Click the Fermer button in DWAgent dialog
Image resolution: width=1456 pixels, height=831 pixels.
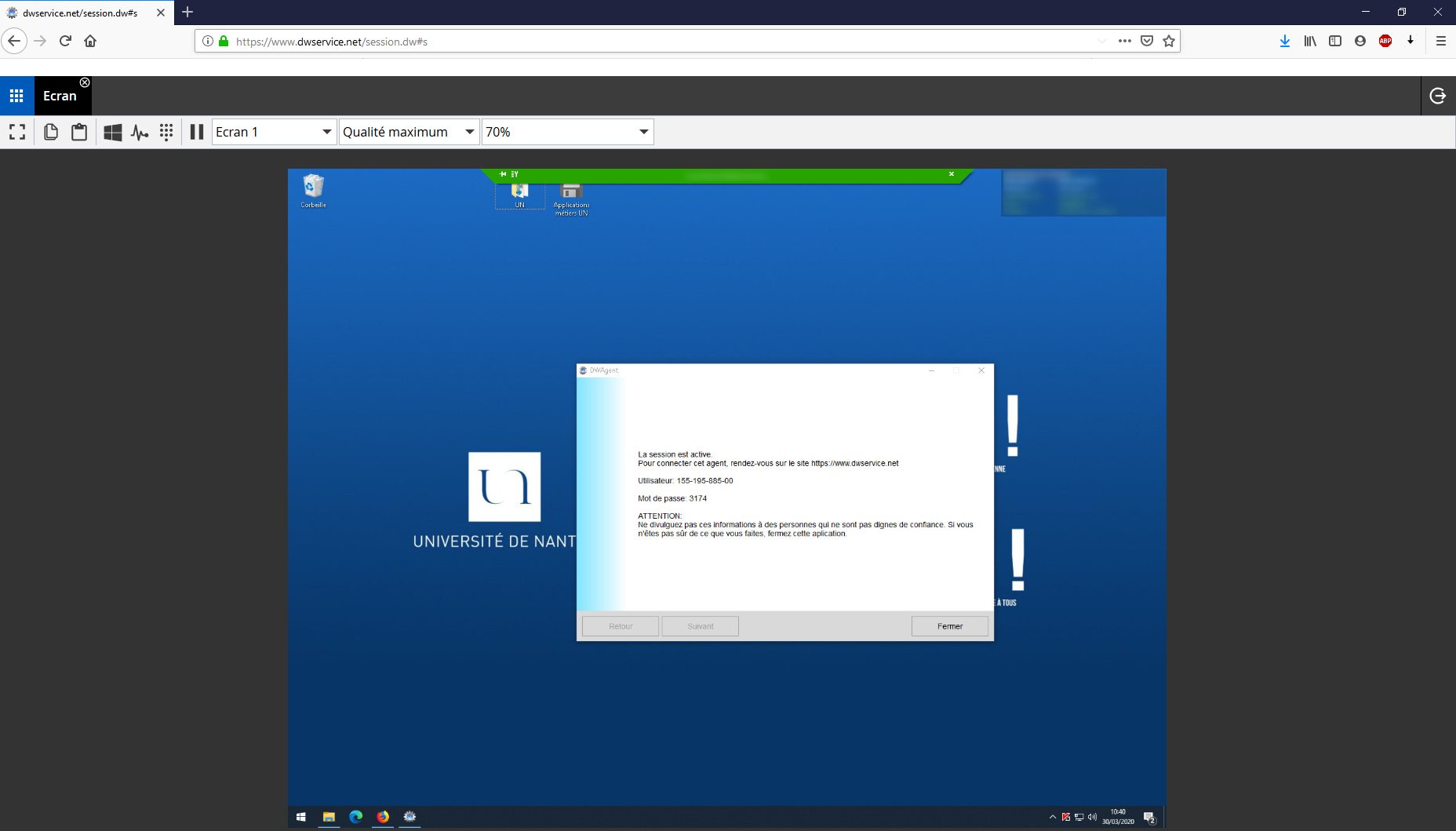[x=949, y=626]
